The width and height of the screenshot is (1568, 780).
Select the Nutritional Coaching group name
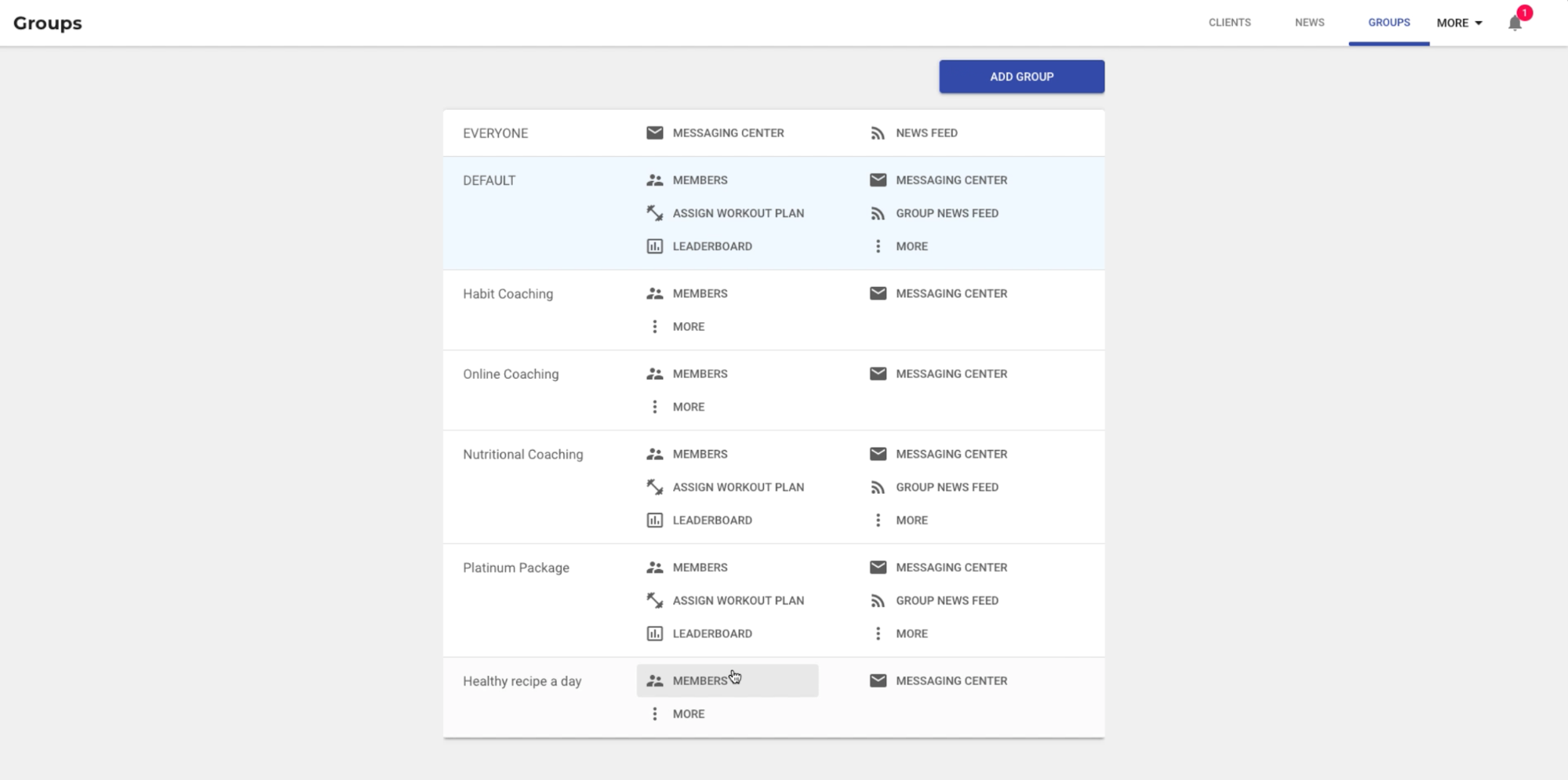(522, 455)
